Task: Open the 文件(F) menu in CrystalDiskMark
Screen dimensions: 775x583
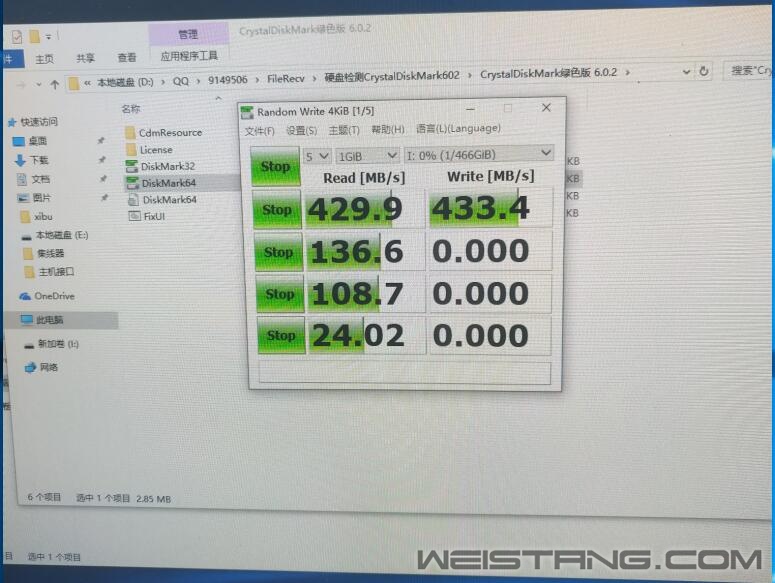Action: point(259,131)
